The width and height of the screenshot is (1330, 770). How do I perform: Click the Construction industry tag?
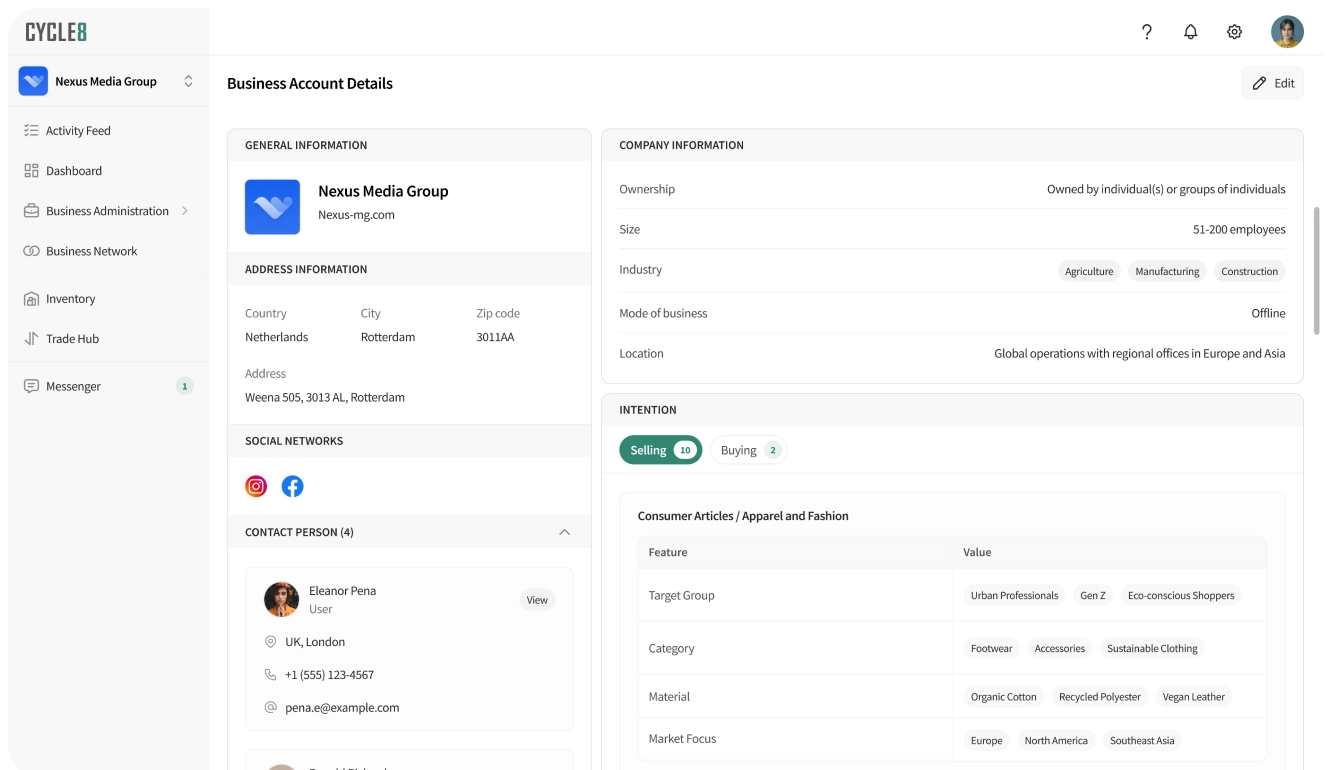(x=1249, y=271)
